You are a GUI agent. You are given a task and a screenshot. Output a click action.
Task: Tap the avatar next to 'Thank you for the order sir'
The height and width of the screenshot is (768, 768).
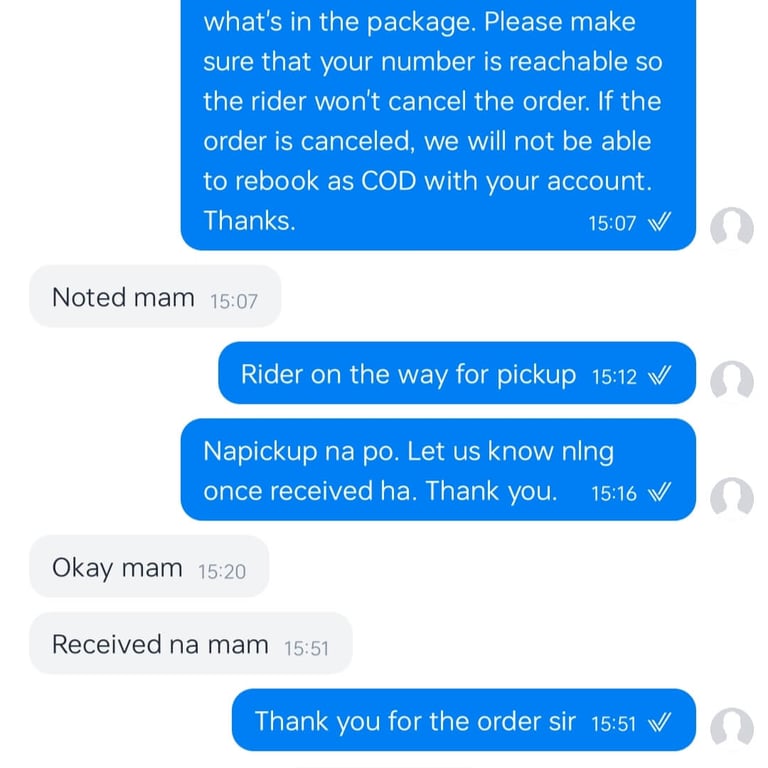(732, 729)
